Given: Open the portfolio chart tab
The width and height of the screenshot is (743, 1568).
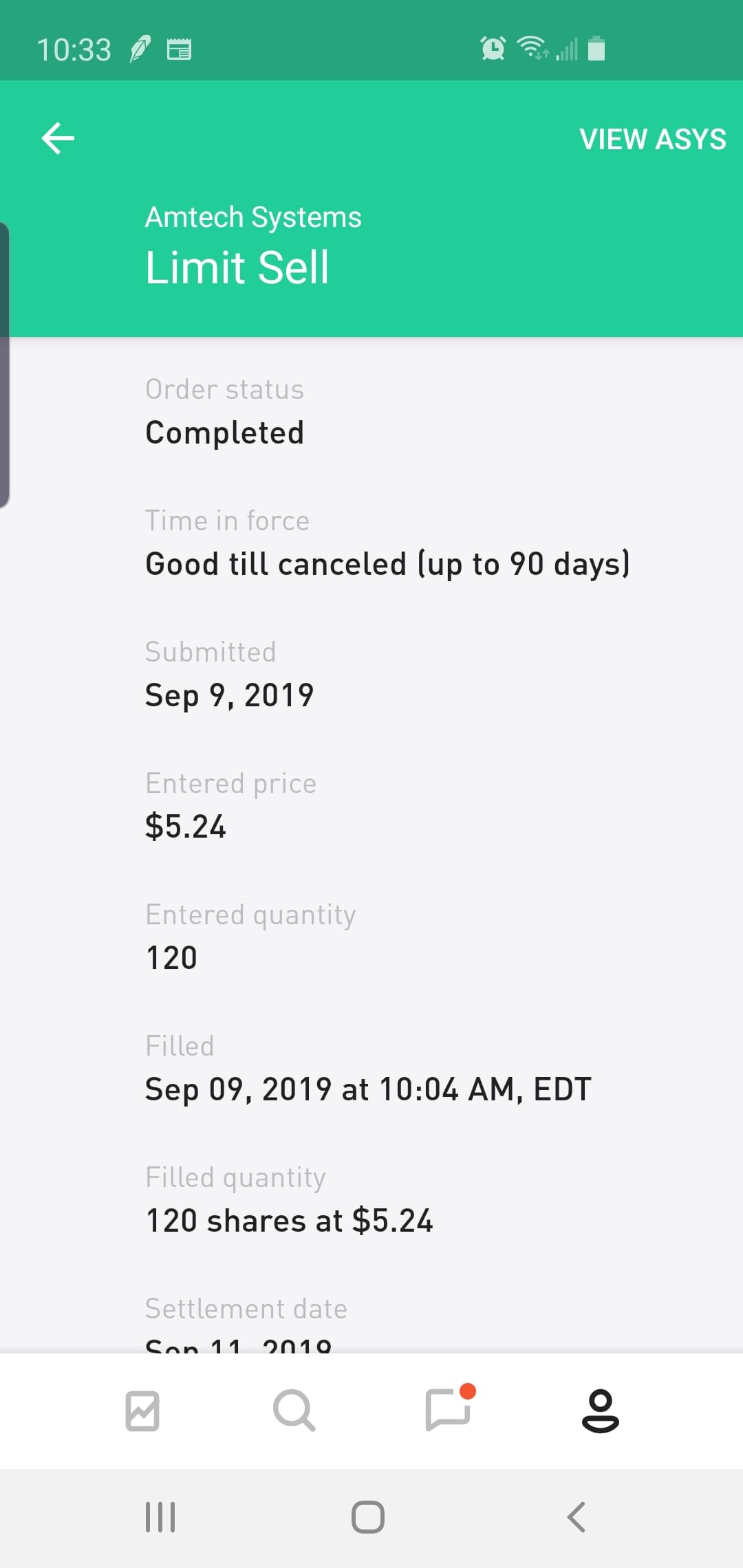Looking at the screenshot, I should (x=142, y=1411).
